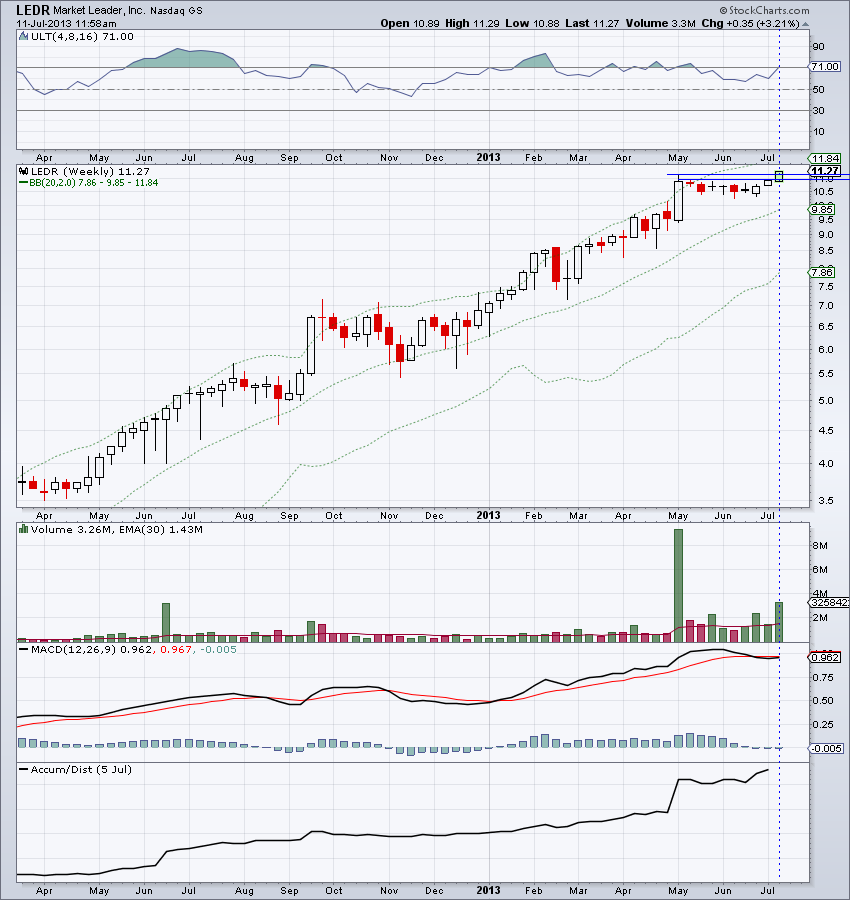Click the 71.00 ULT value tag

(x=825, y=67)
